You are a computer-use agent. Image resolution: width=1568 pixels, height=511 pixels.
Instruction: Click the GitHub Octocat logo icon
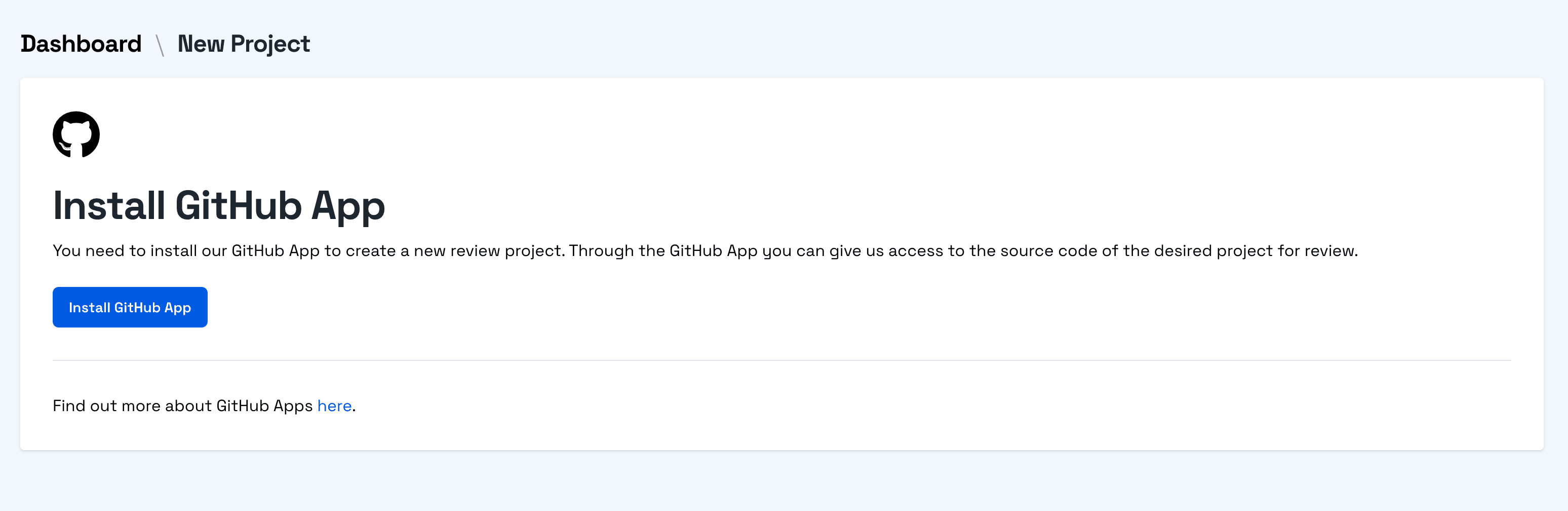click(x=76, y=134)
